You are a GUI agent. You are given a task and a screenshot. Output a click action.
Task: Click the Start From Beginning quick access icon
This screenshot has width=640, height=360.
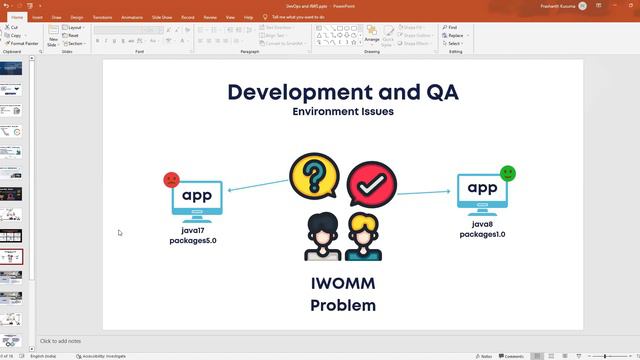coord(30,6)
